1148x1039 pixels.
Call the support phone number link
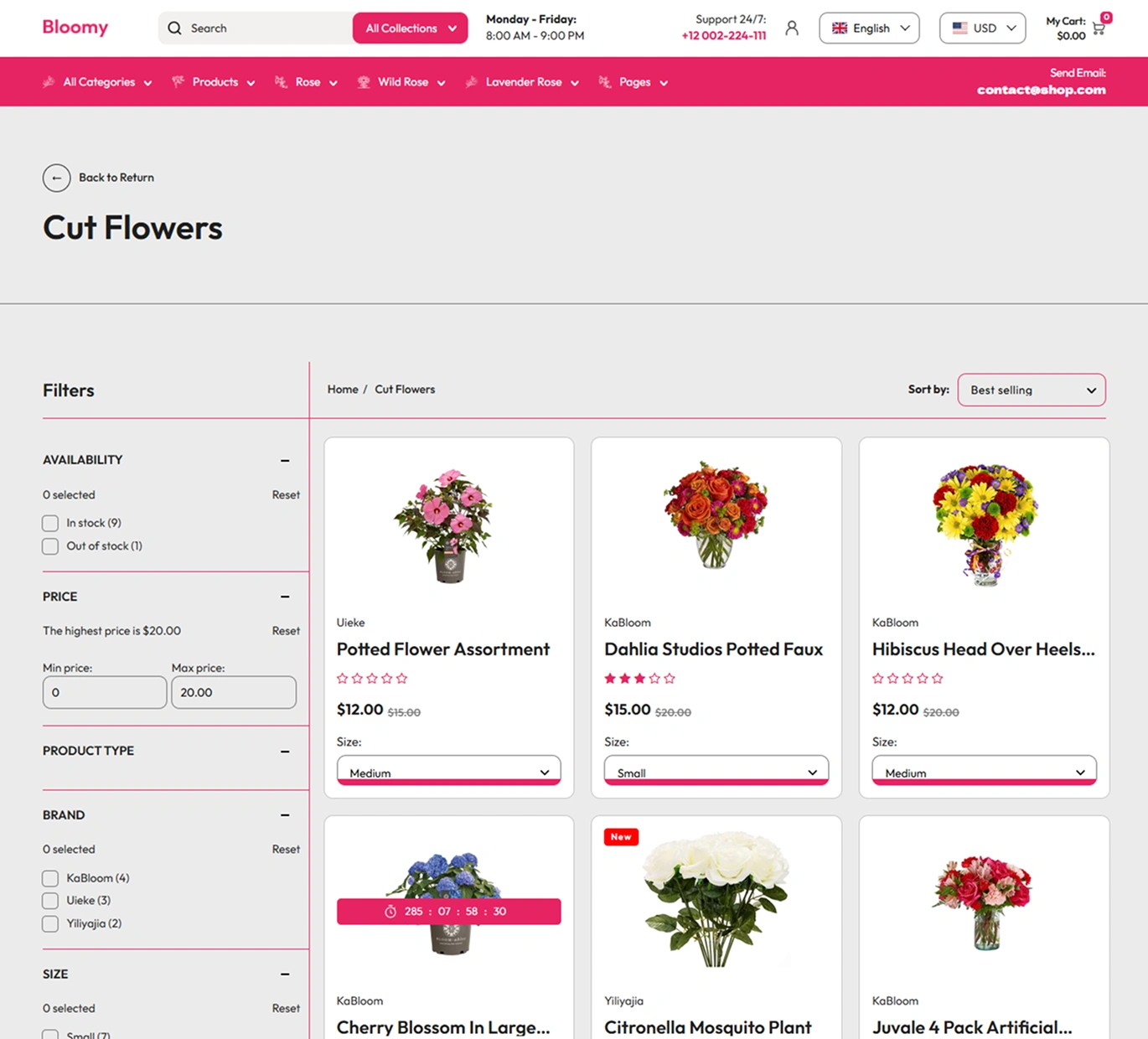tap(724, 36)
